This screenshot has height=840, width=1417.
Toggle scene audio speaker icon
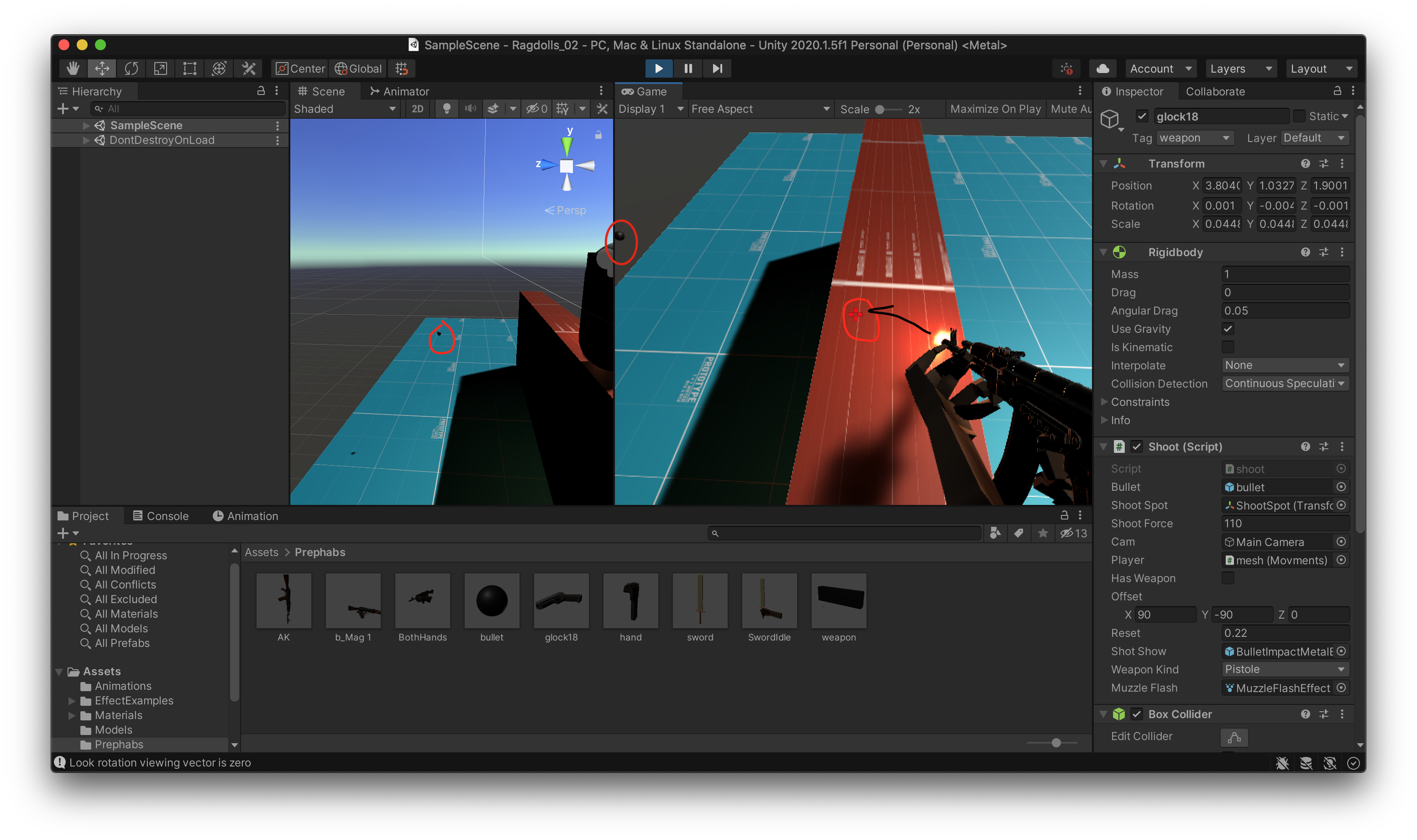point(470,109)
